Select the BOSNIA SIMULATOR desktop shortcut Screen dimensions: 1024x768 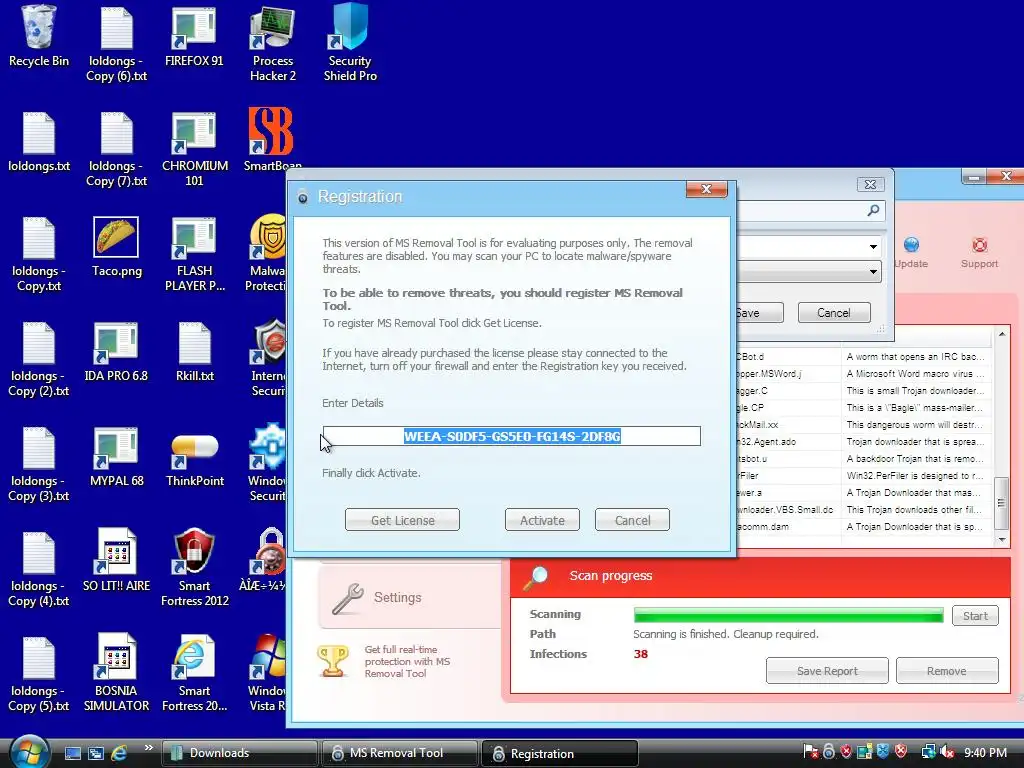[x=116, y=673]
